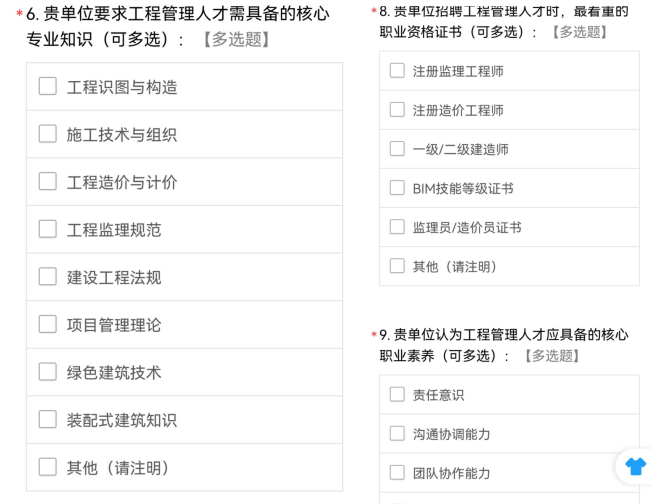Click the blue shirt skin icon
The height and width of the screenshot is (504, 652).
pos(636,466)
